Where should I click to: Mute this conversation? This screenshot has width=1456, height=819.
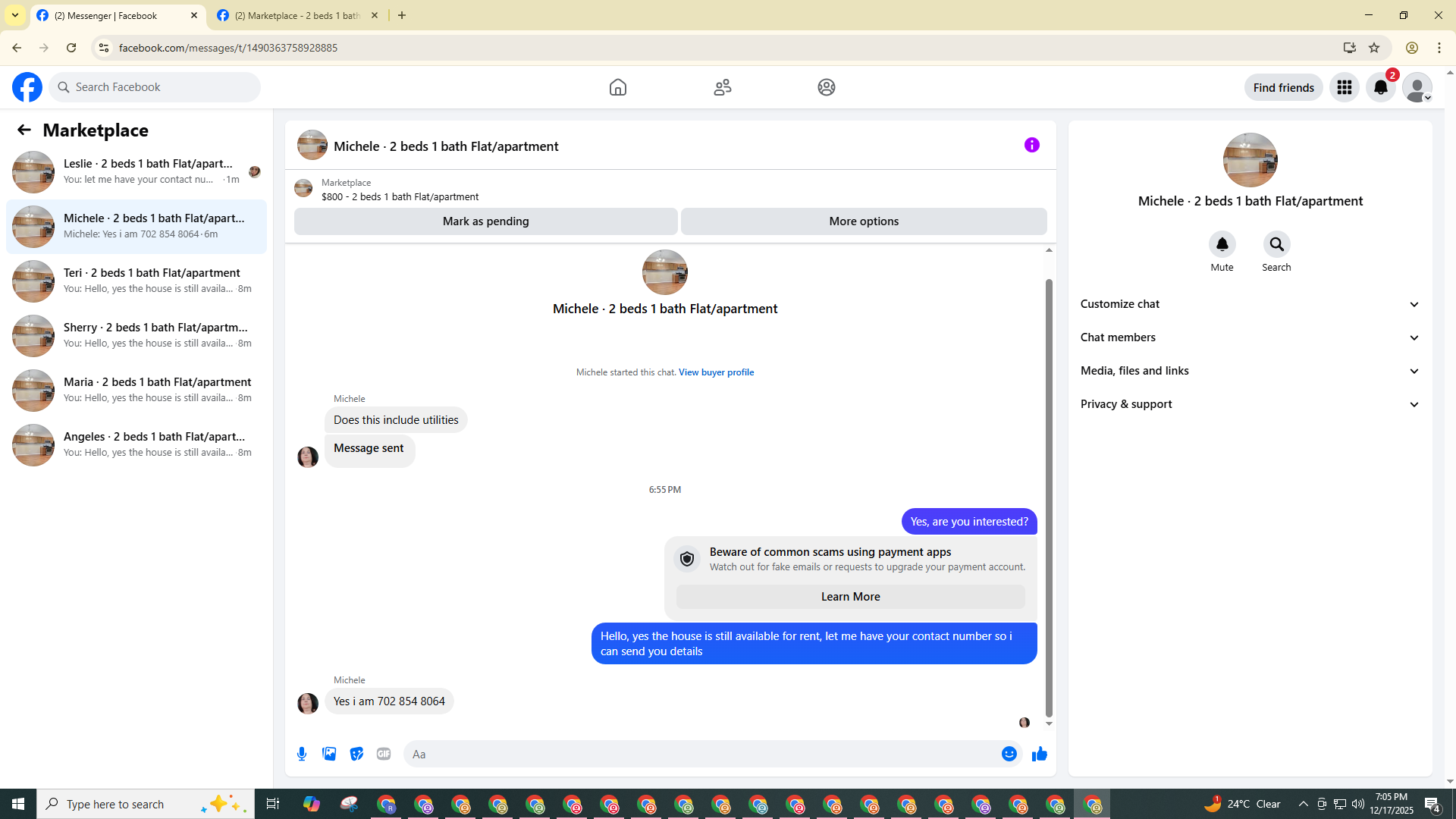point(1222,245)
